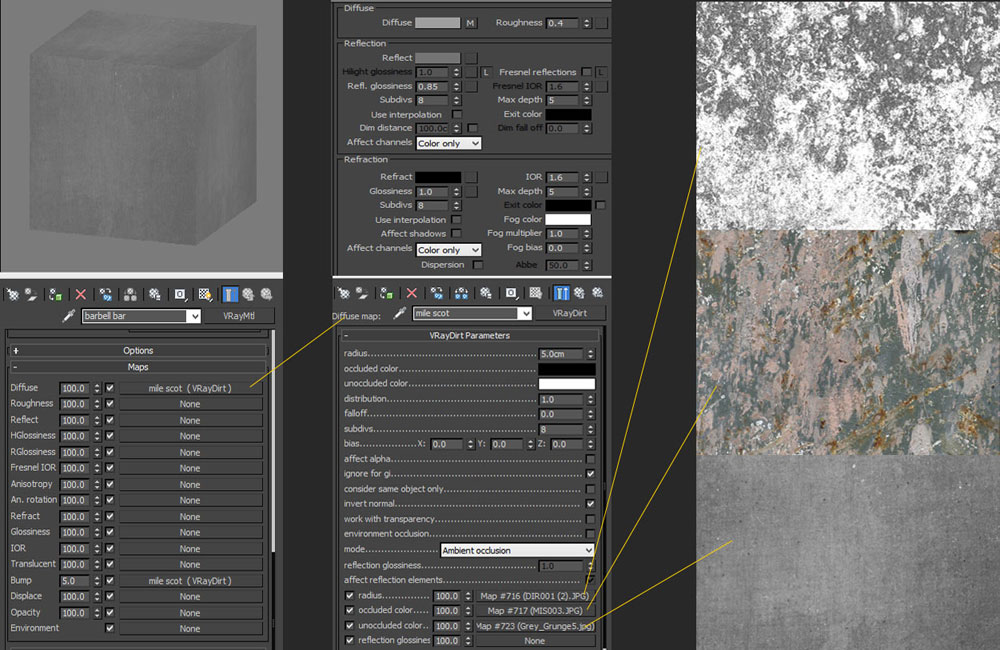
Task: Click the VRayMtl material type button
Action: click(238, 316)
